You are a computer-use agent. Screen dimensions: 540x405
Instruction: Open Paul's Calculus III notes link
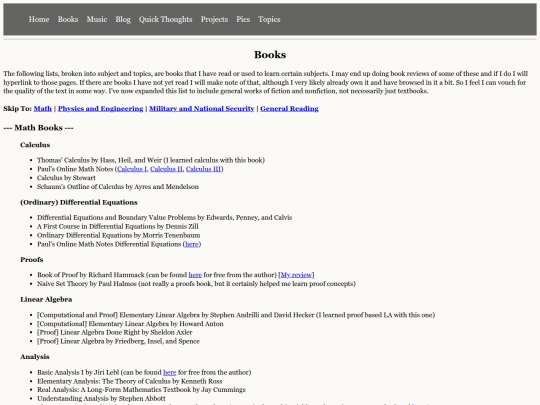point(203,169)
